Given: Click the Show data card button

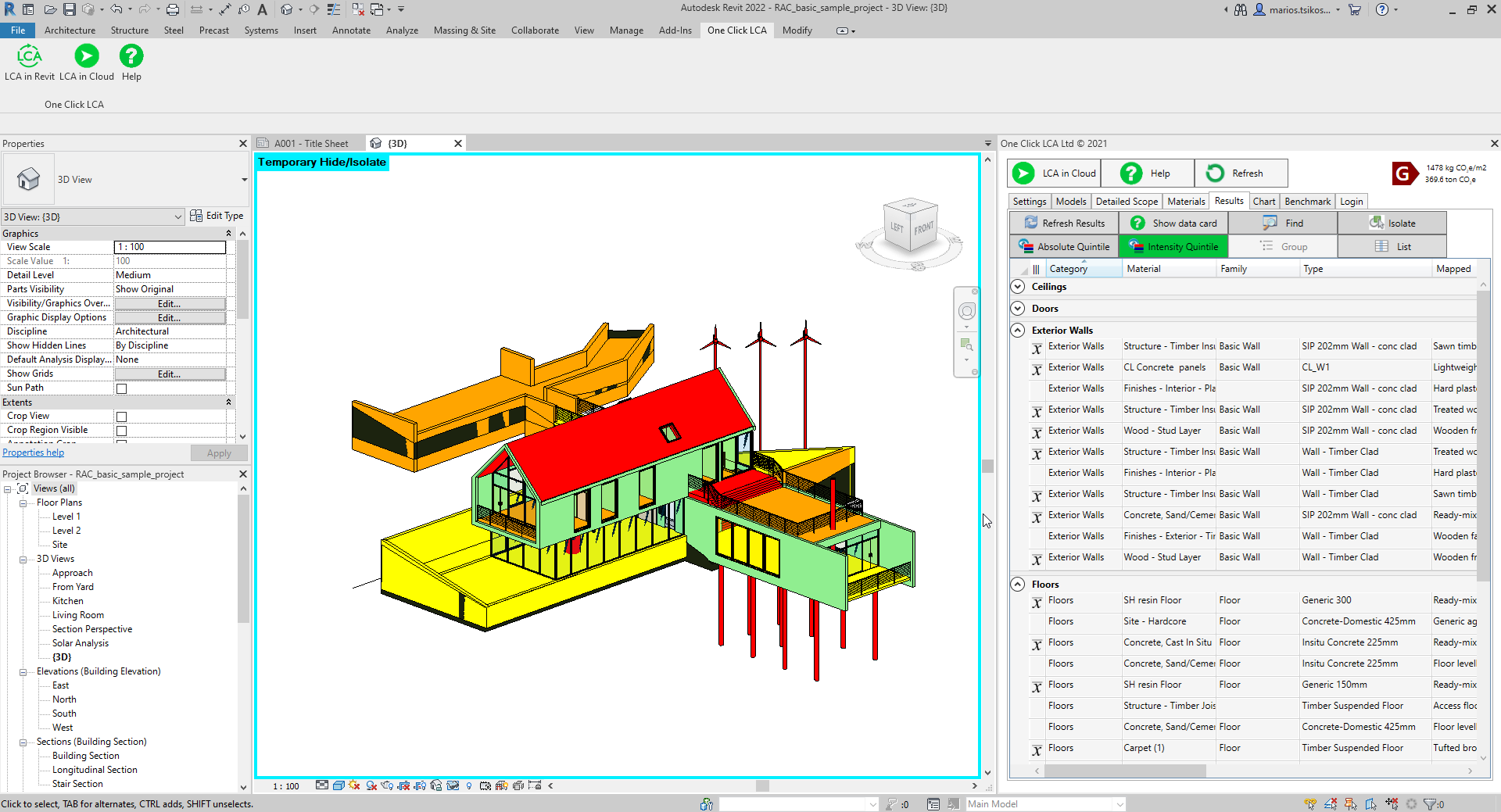Looking at the screenshot, I should (1173, 224).
